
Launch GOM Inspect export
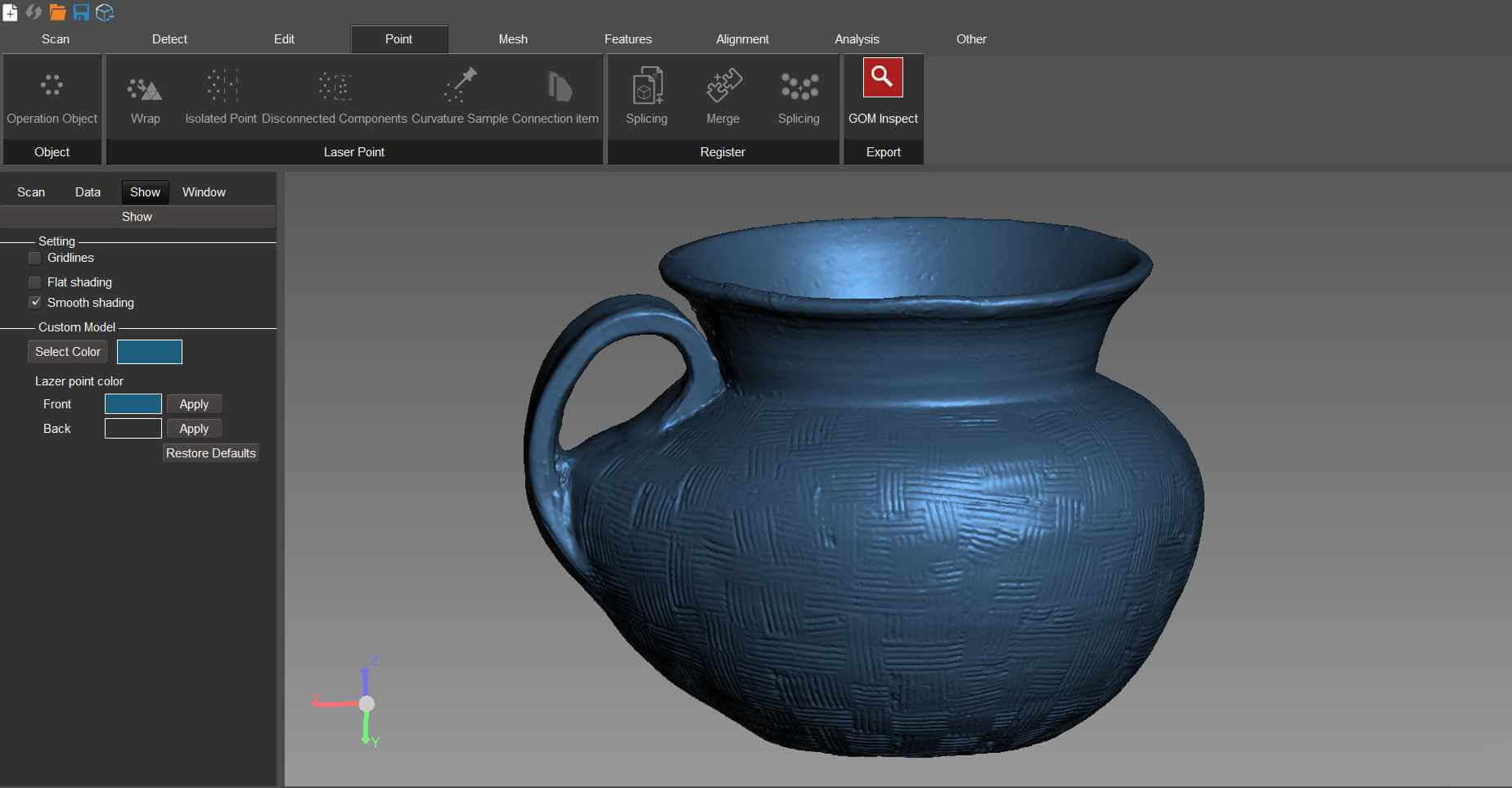pos(883,92)
